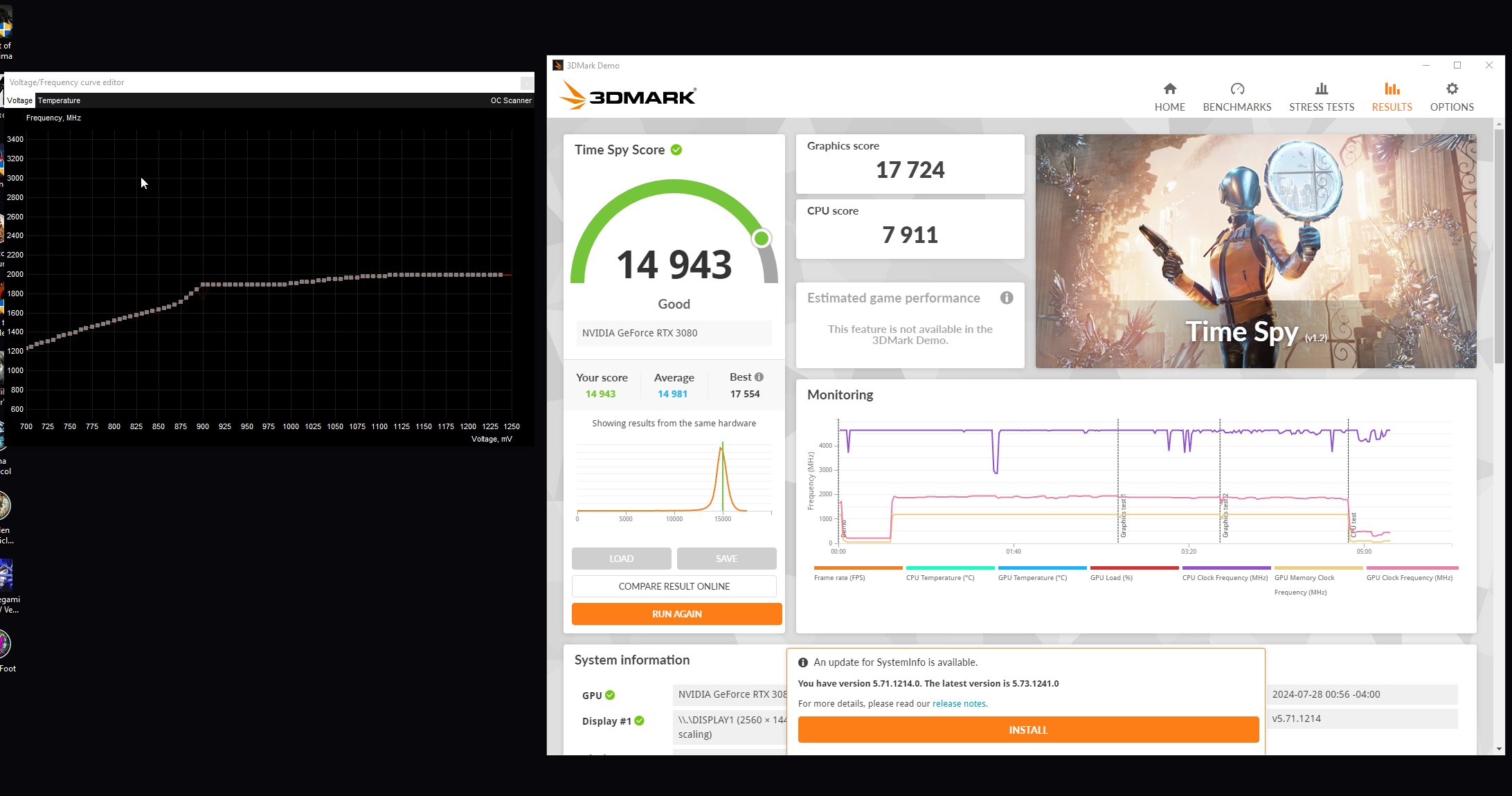The width and height of the screenshot is (1512, 796).
Task: Click the Average score 14 981
Action: pyautogui.click(x=672, y=394)
